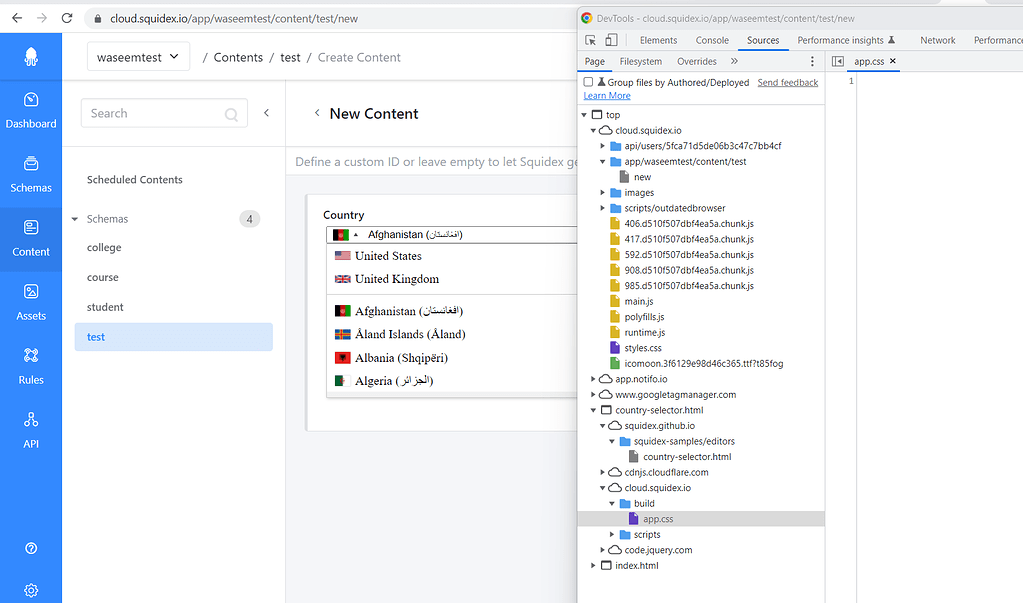The height and width of the screenshot is (603, 1023).
Task: Toggle the device toolbar in DevTools
Action: (x=612, y=39)
